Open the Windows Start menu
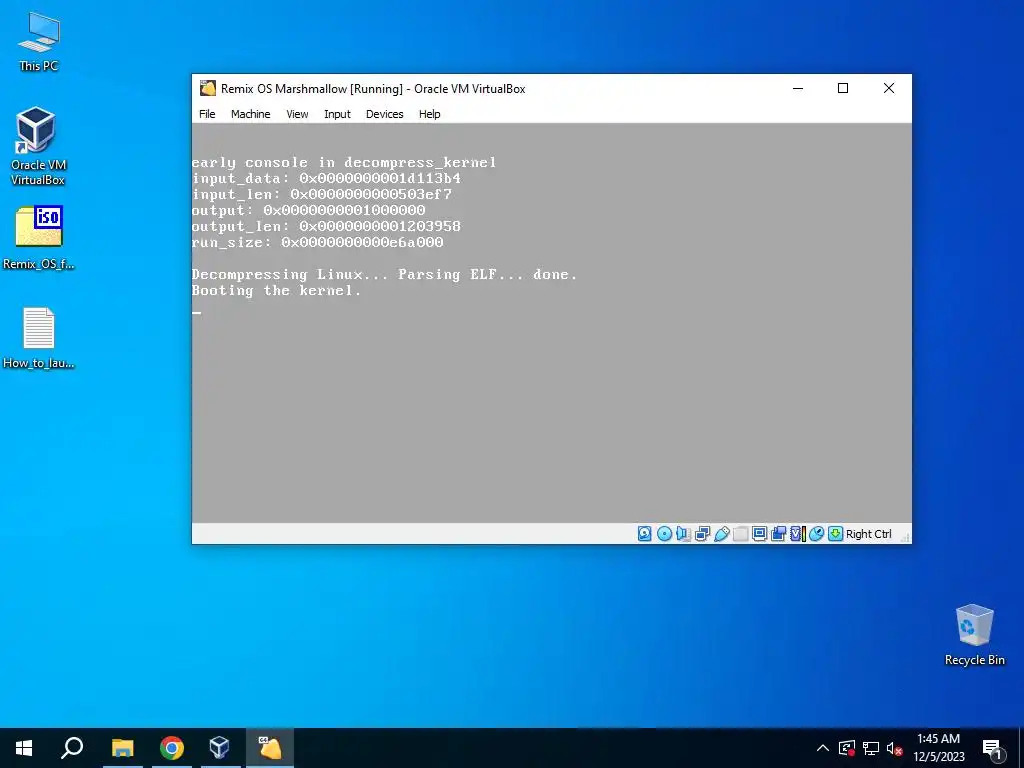The width and height of the screenshot is (1024, 768). [x=24, y=748]
